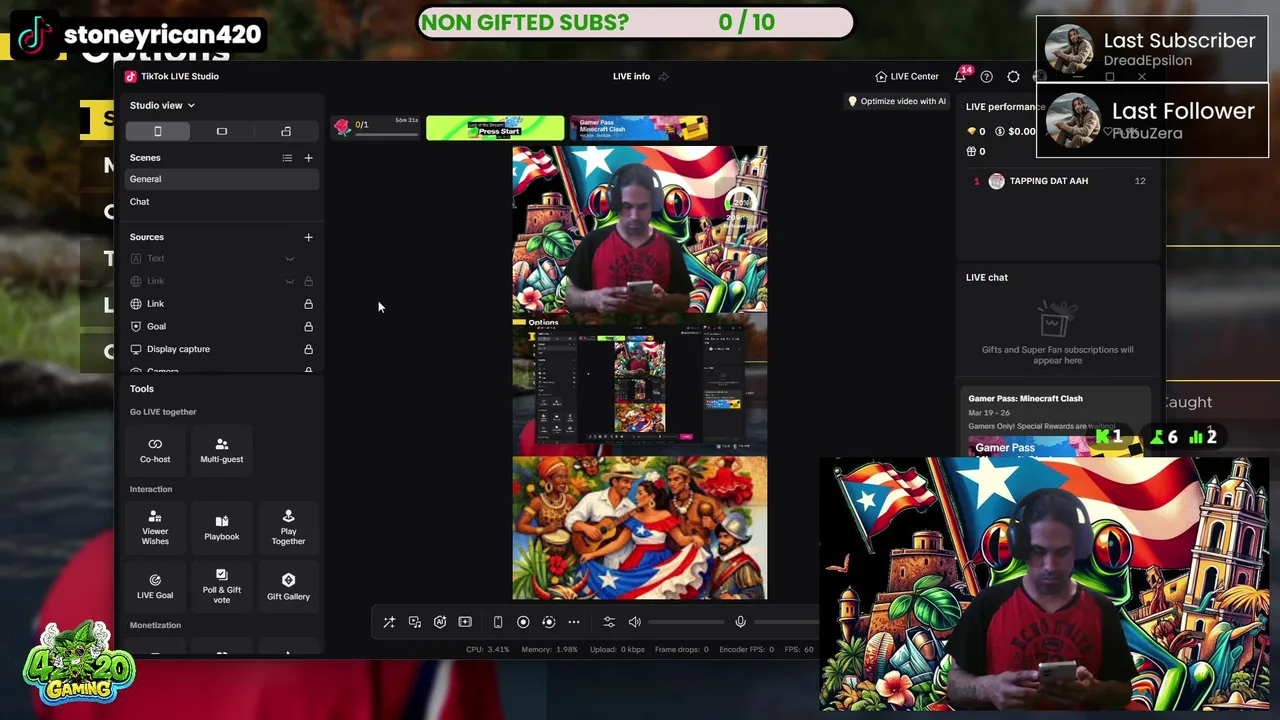Open the Gift Gallery tool

point(288,586)
